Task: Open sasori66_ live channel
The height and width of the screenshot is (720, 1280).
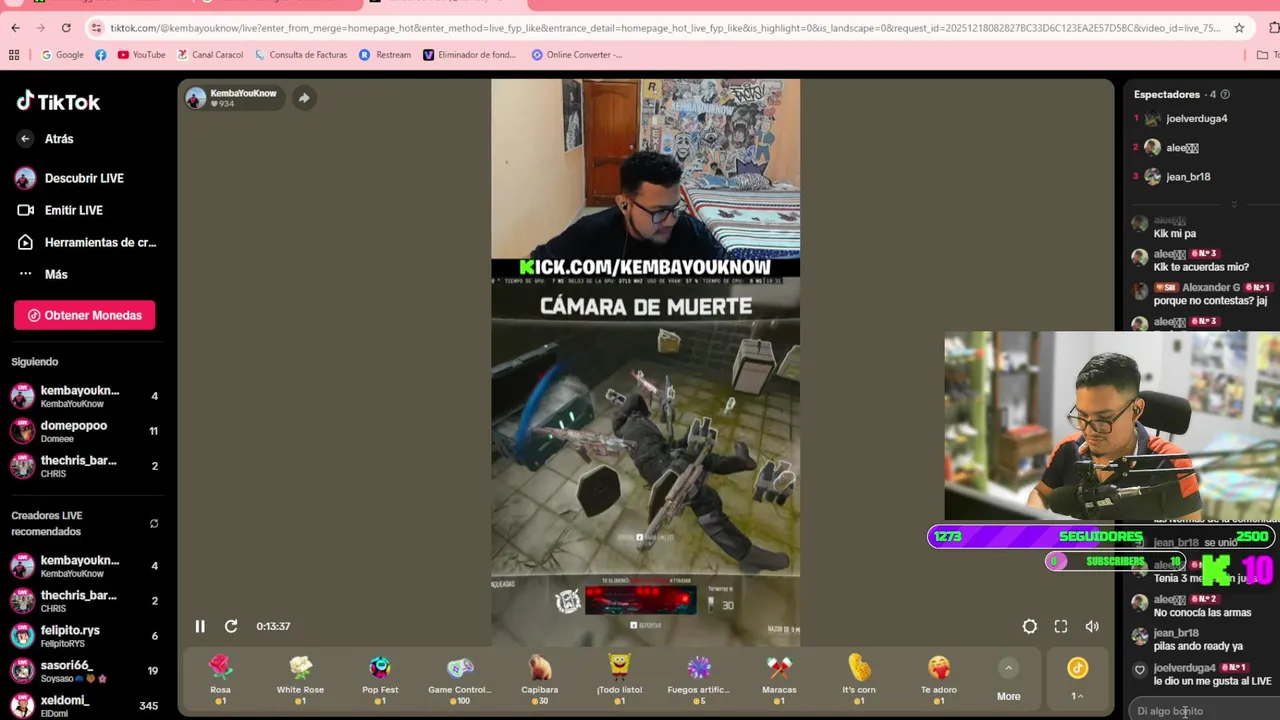Action: click(84, 671)
